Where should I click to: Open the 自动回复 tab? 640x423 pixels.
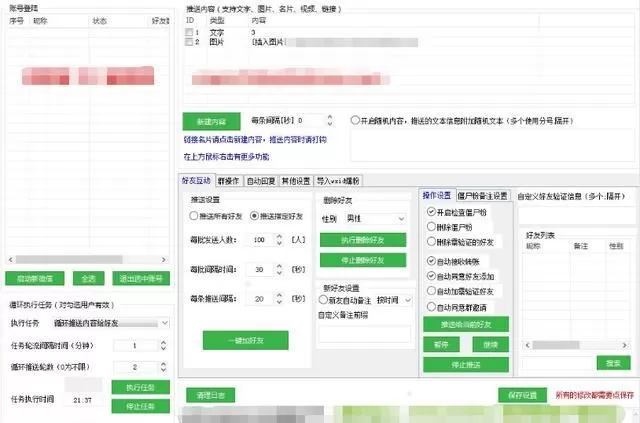click(261, 181)
